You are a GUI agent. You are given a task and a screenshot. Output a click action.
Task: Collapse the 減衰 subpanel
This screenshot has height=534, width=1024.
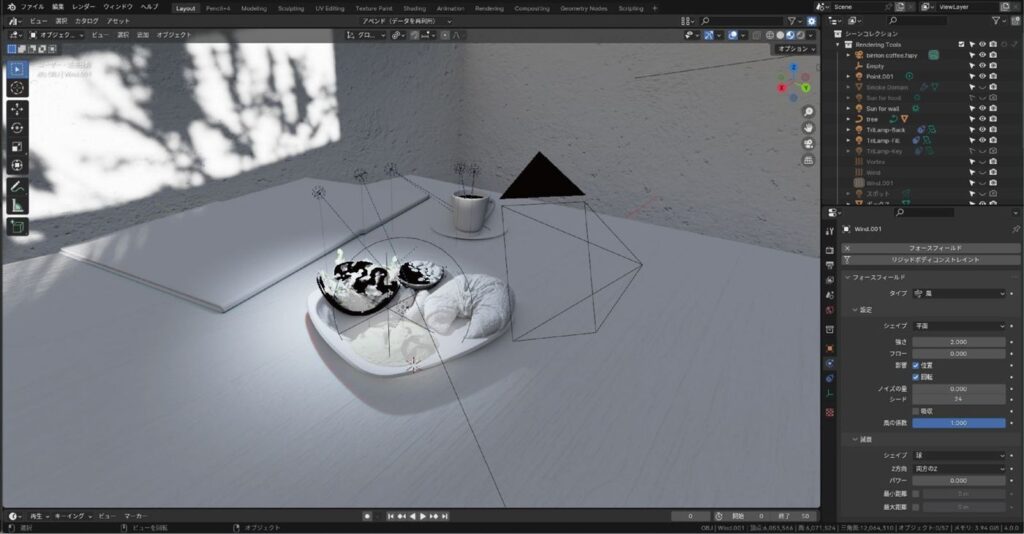[855, 439]
